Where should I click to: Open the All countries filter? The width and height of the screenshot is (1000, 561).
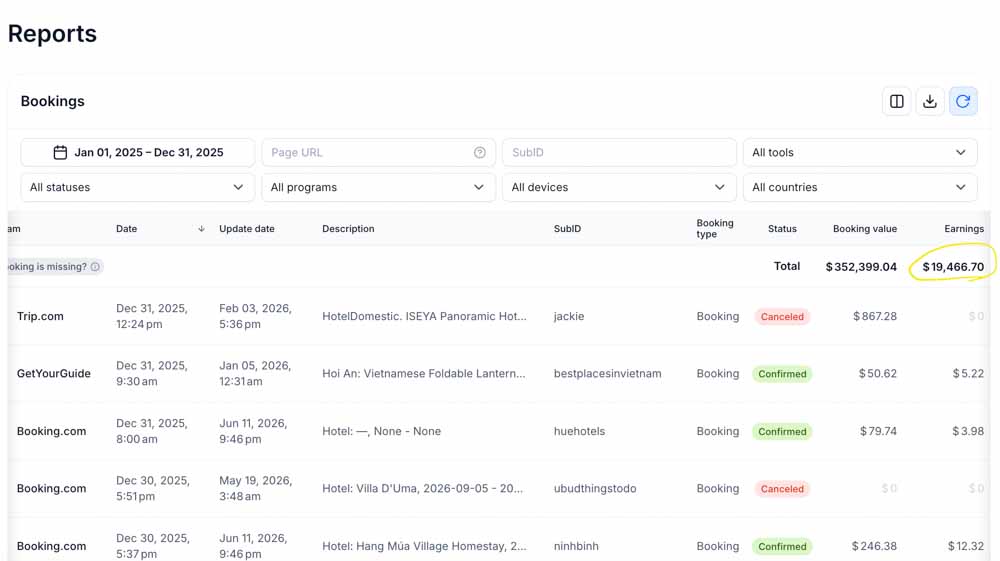(x=860, y=187)
